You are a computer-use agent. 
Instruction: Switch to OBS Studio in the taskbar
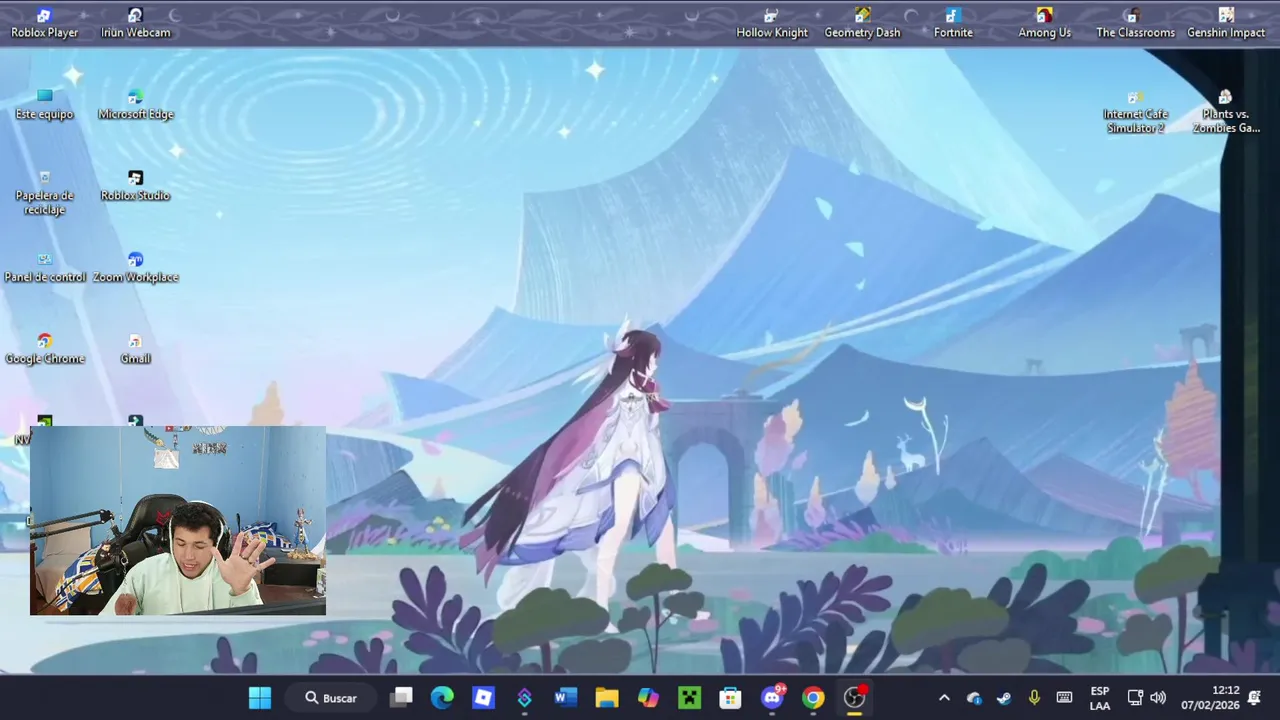coord(854,698)
